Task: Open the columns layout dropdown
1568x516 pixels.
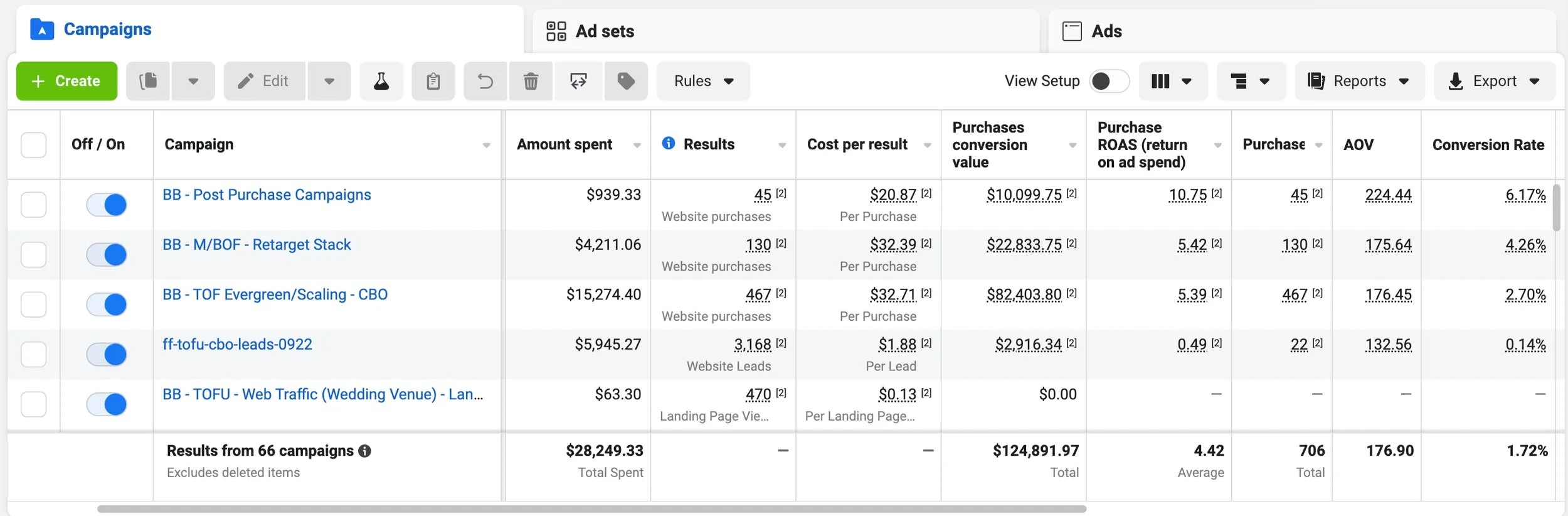Action: pyautogui.click(x=1172, y=81)
